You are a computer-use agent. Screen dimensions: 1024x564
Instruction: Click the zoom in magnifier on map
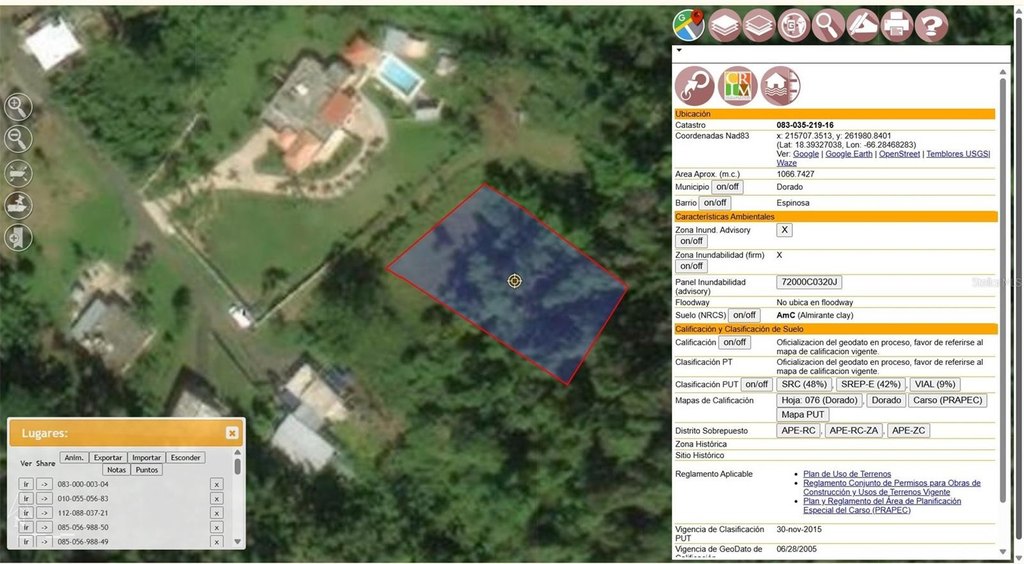[18, 107]
